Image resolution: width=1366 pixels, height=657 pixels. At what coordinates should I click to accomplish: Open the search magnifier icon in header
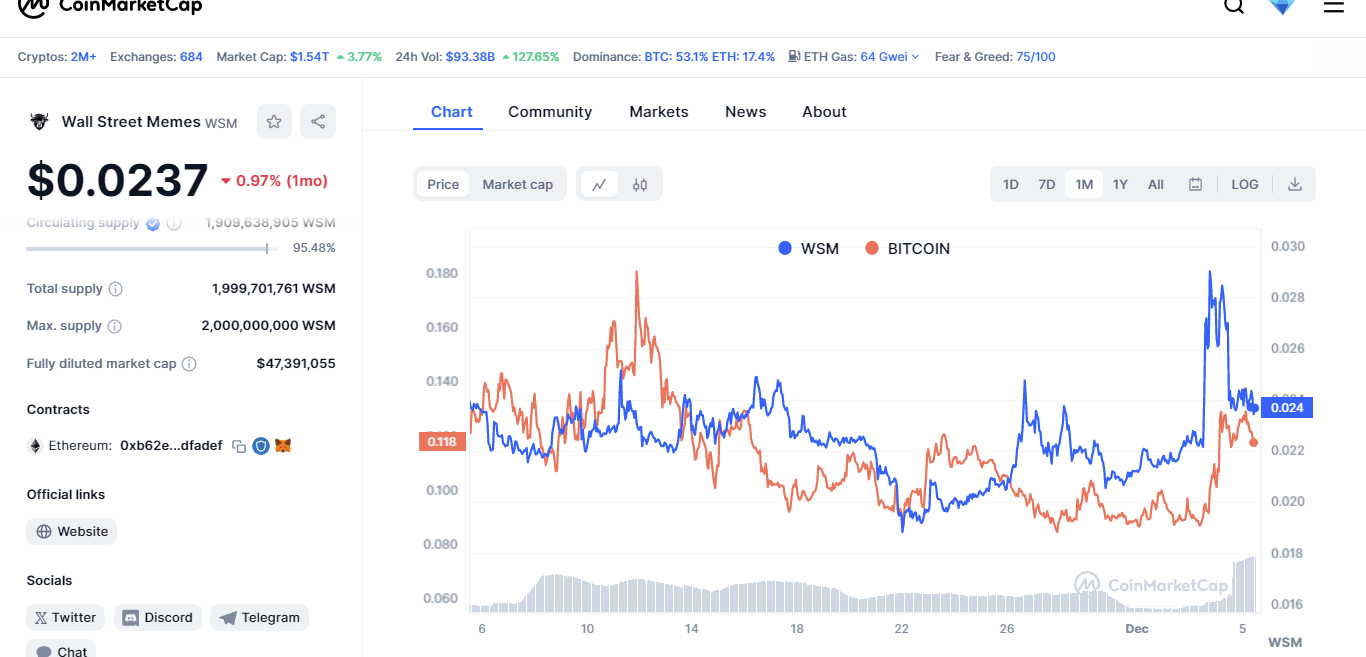coord(1234,6)
